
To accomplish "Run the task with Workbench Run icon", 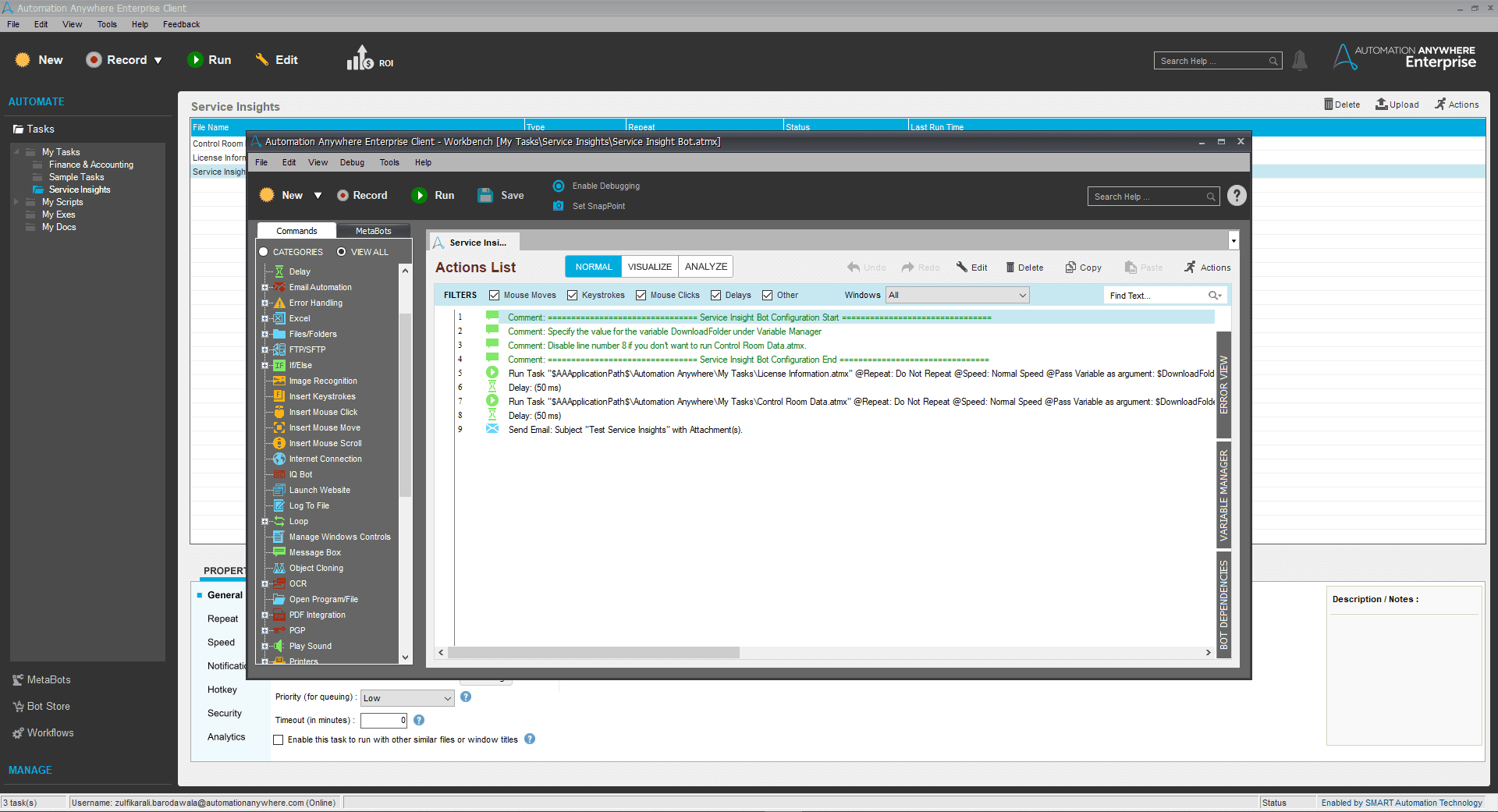I will [420, 196].
